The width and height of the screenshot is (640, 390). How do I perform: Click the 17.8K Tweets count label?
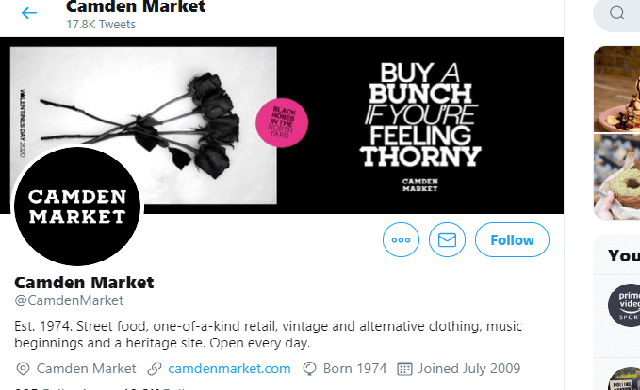pos(101,24)
